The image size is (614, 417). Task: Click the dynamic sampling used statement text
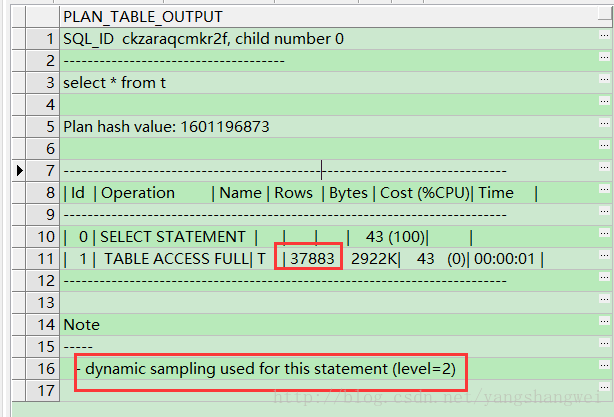(270, 369)
